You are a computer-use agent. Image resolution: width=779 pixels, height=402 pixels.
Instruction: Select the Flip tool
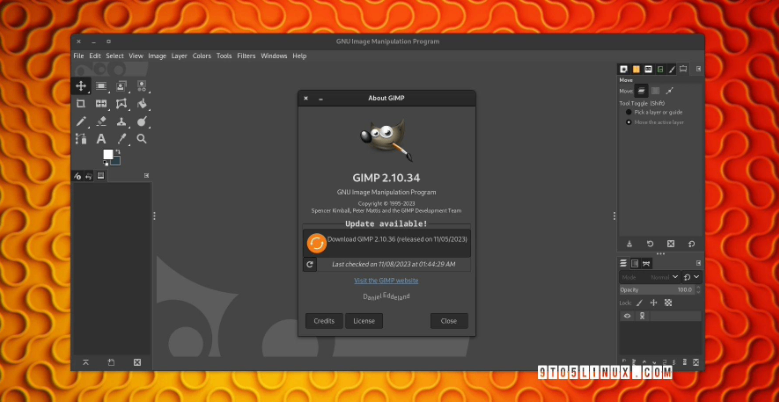point(101,104)
